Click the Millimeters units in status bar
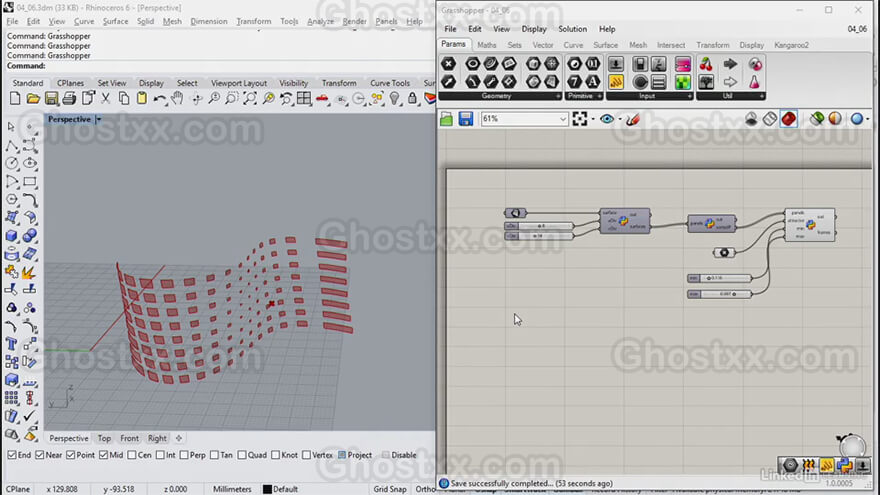The height and width of the screenshot is (495, 880). coord(232,489)
